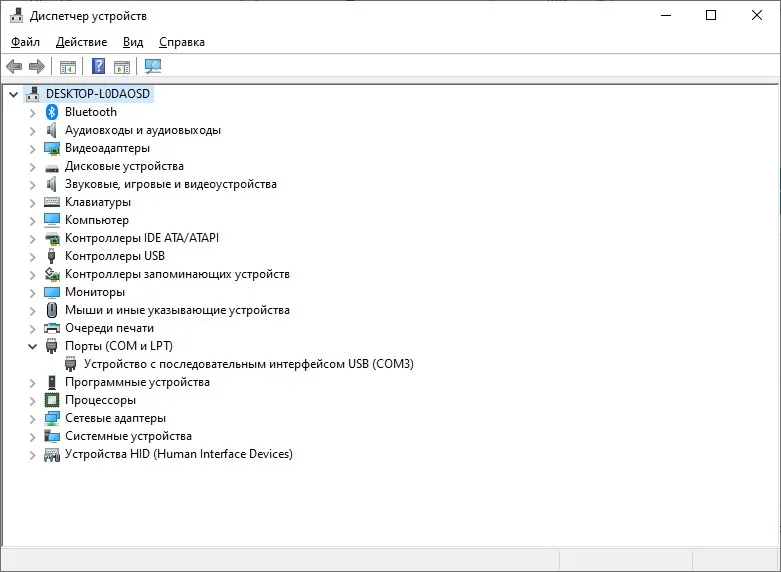Select the Компьютер label
The width and height of the screenshot is (781, 572).
[97, 220]
